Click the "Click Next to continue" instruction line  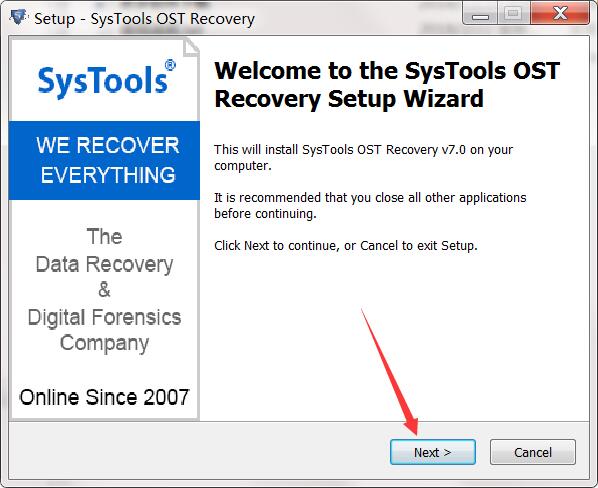tap(346, 246)
